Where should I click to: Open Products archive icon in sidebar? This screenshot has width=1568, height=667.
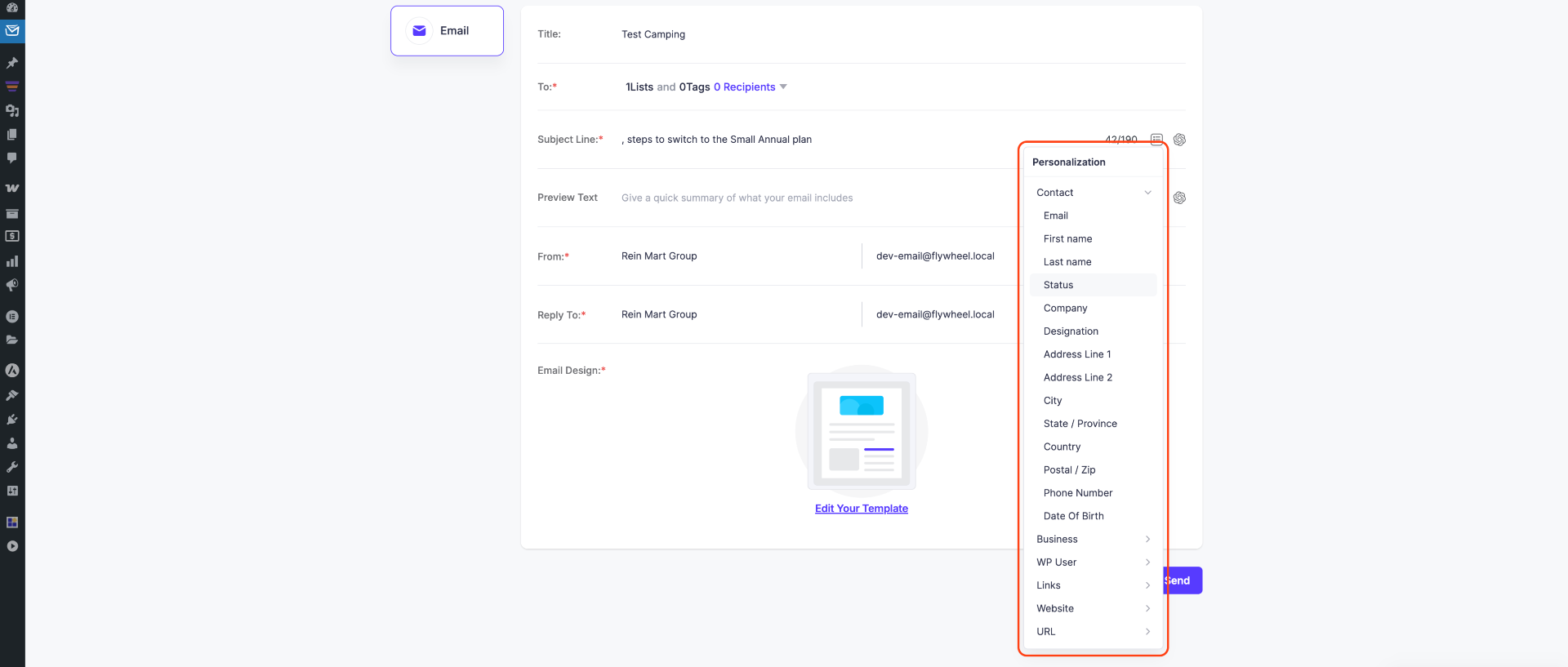12,214
